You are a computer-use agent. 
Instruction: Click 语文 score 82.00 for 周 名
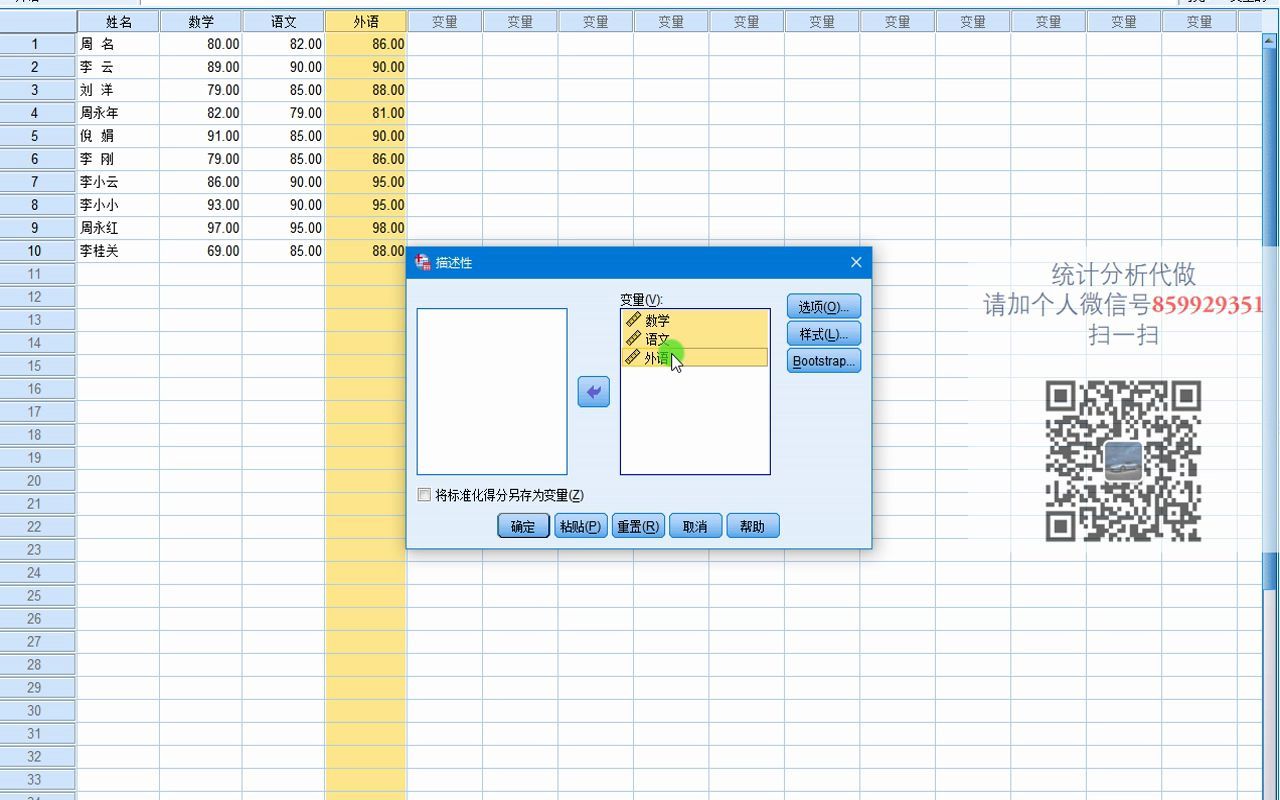(x=284, y=44)
